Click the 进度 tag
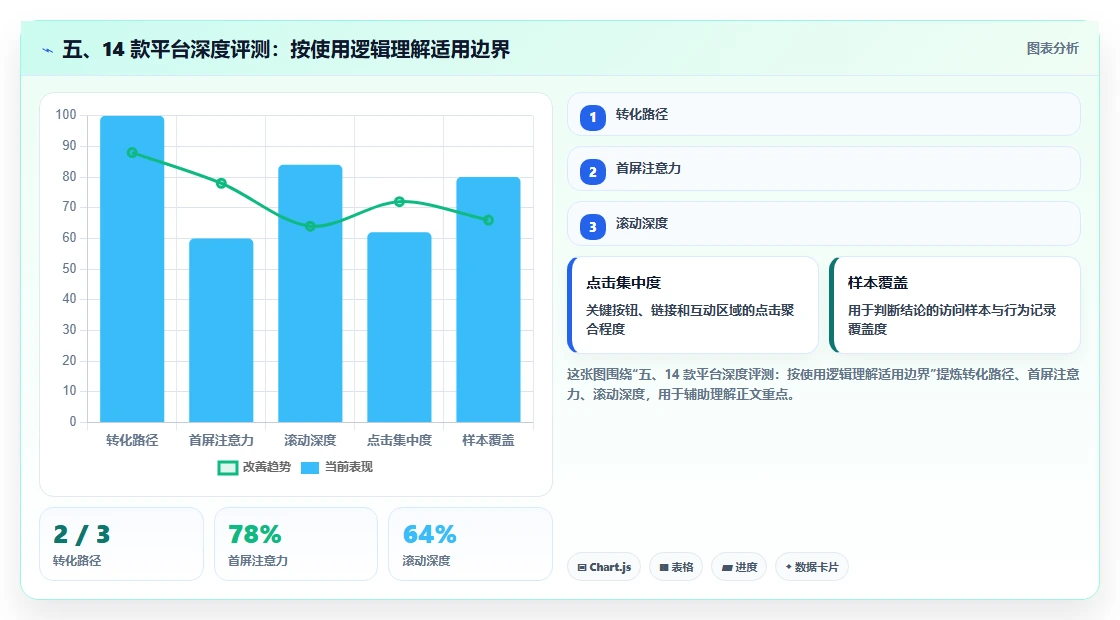Screen dimensions: 1120x620 (739, 567)
